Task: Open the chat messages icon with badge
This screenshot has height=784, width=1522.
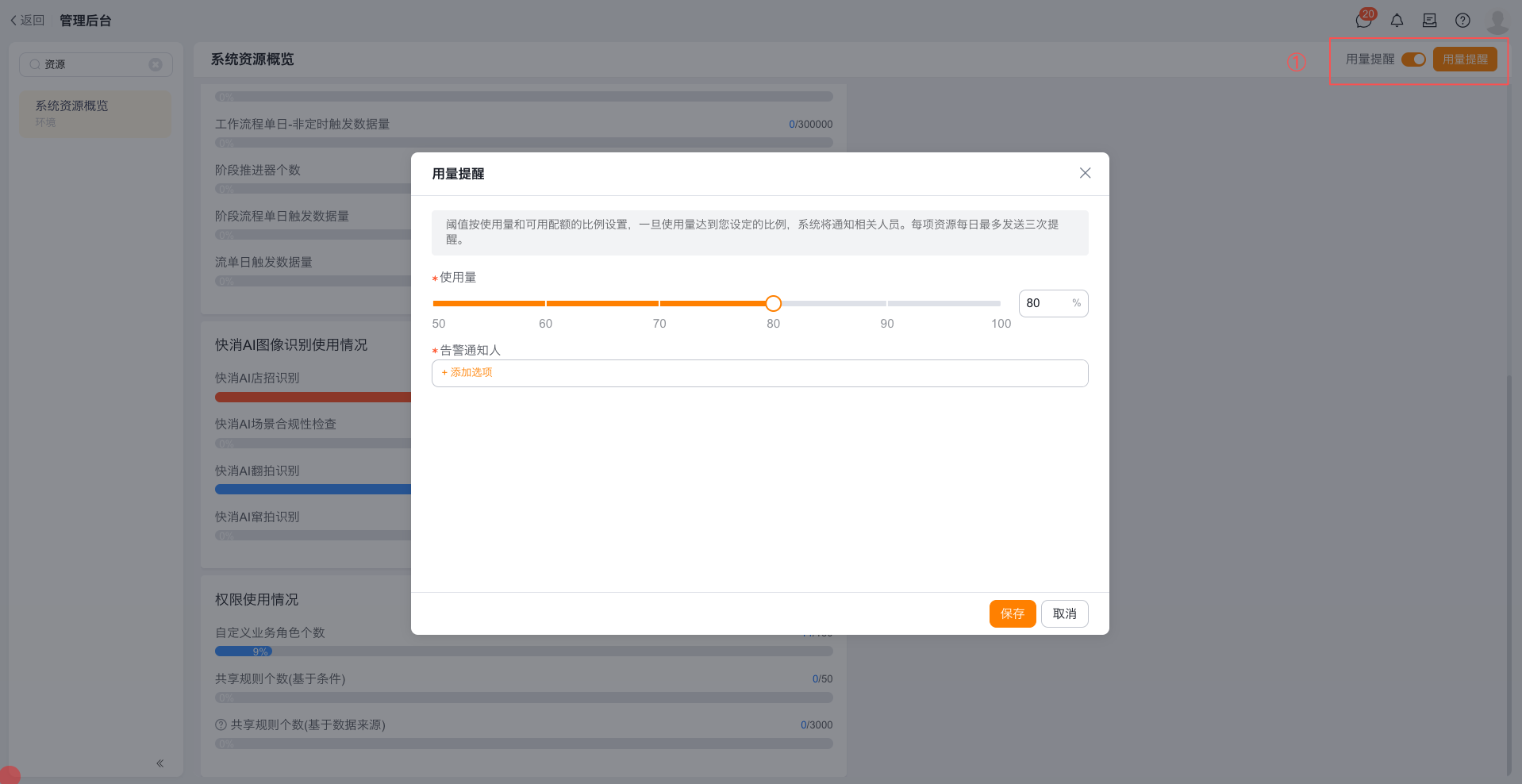Action: coord(1363,21)
